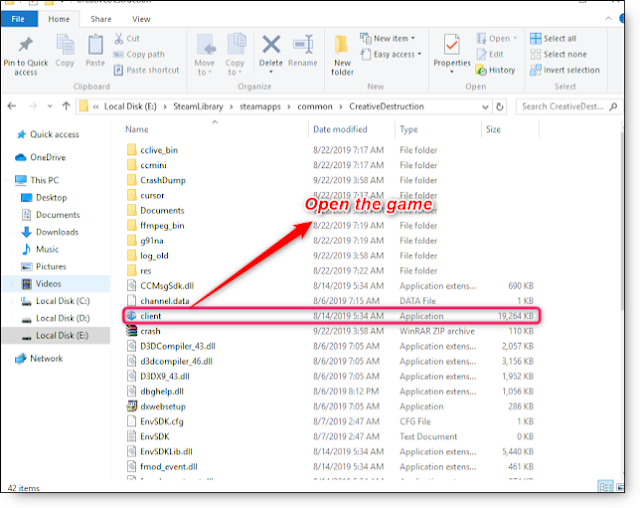The width and height of the screenshot is (640, 508).
Task: Click the Edit ribbon command
Action: [x=490, y=54]
